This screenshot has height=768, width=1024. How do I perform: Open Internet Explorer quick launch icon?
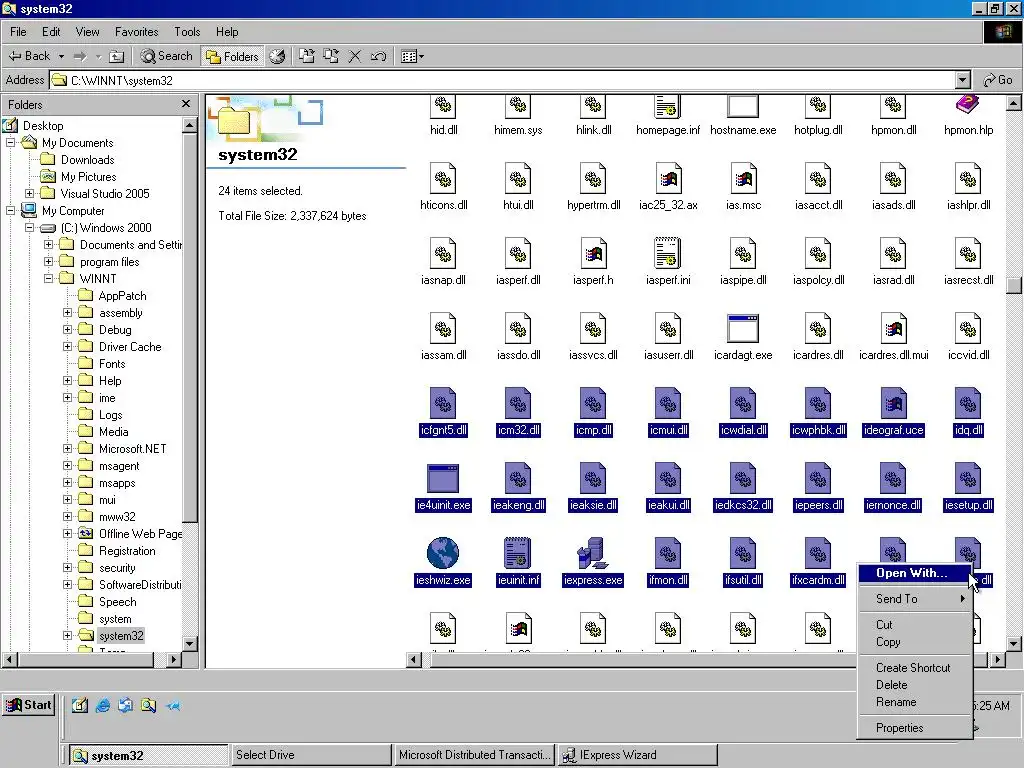tap(103, 705)
